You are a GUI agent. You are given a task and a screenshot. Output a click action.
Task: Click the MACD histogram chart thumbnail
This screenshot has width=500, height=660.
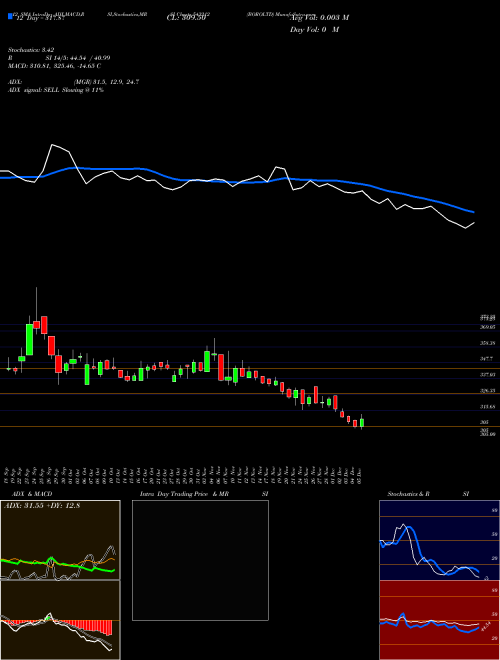pyautogui.click(x=60, y=620)
